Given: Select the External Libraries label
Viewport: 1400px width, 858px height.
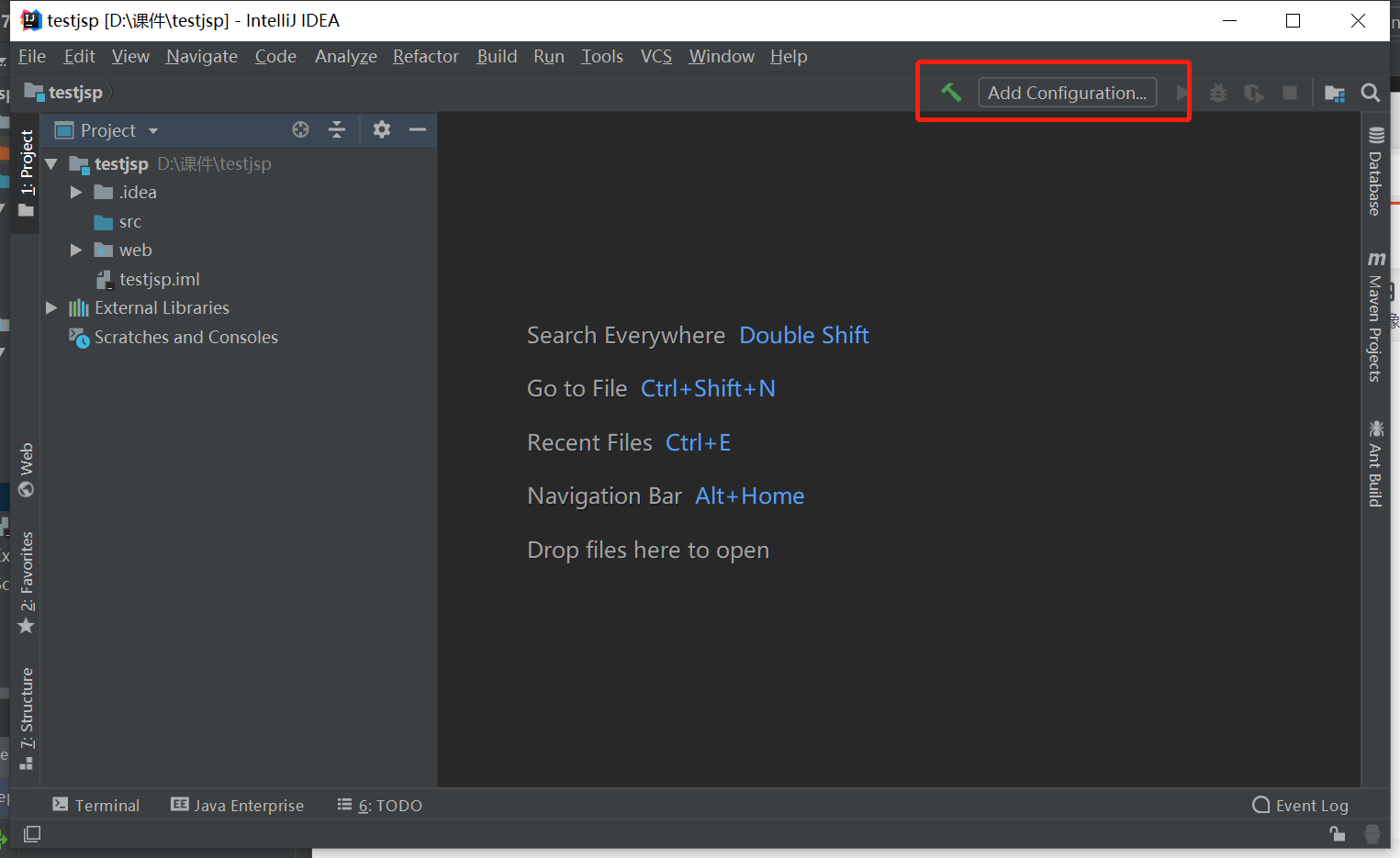Looking at the screenshot, I should pos(162,308).
